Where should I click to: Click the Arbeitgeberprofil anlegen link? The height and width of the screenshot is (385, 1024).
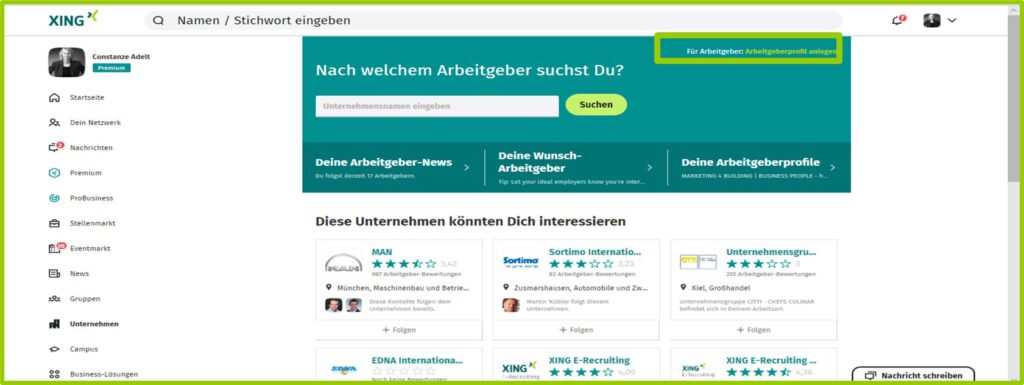point(791,51)
